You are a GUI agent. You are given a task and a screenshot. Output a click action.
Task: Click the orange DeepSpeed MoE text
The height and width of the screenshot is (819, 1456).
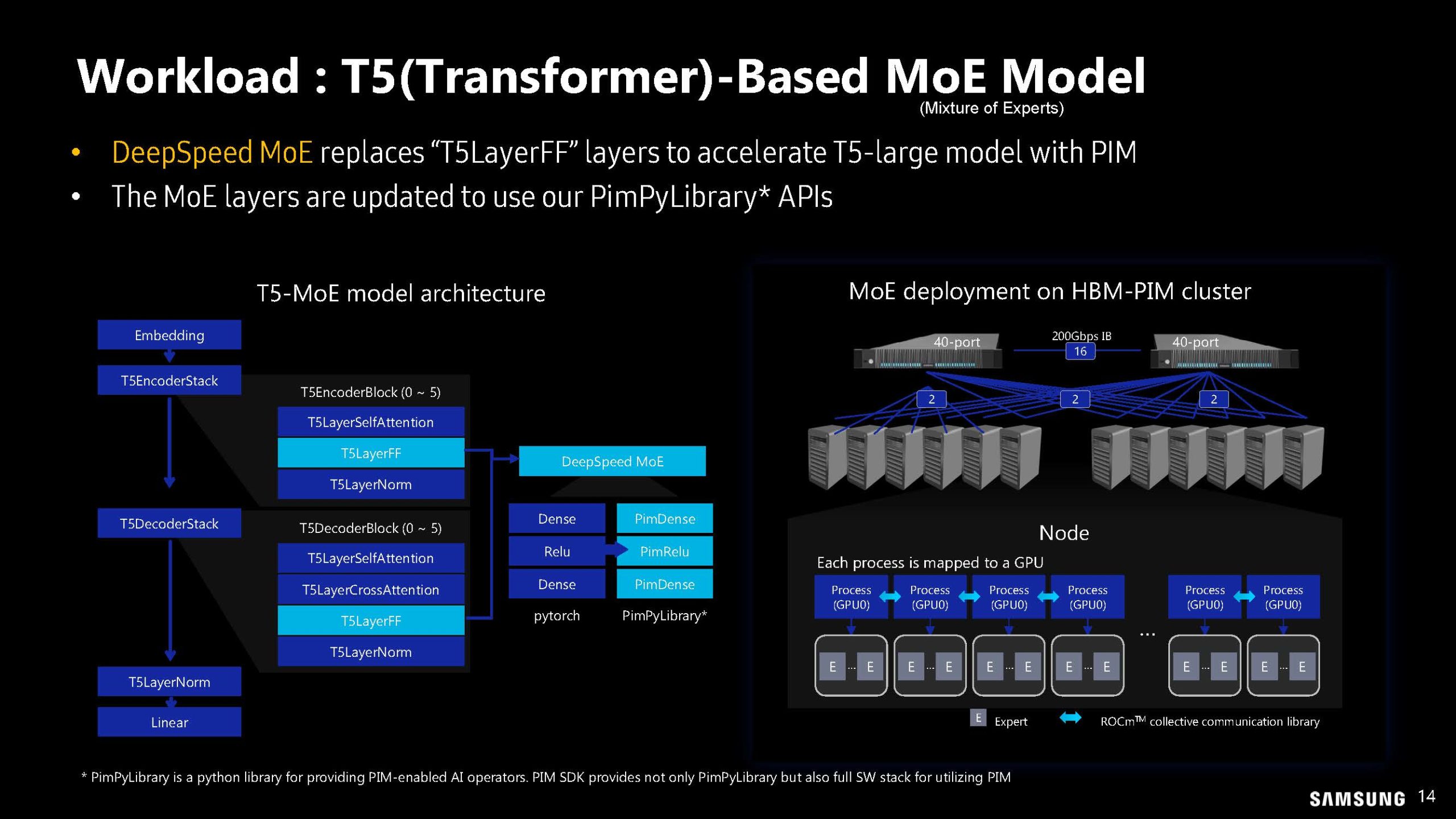[212, 152]
